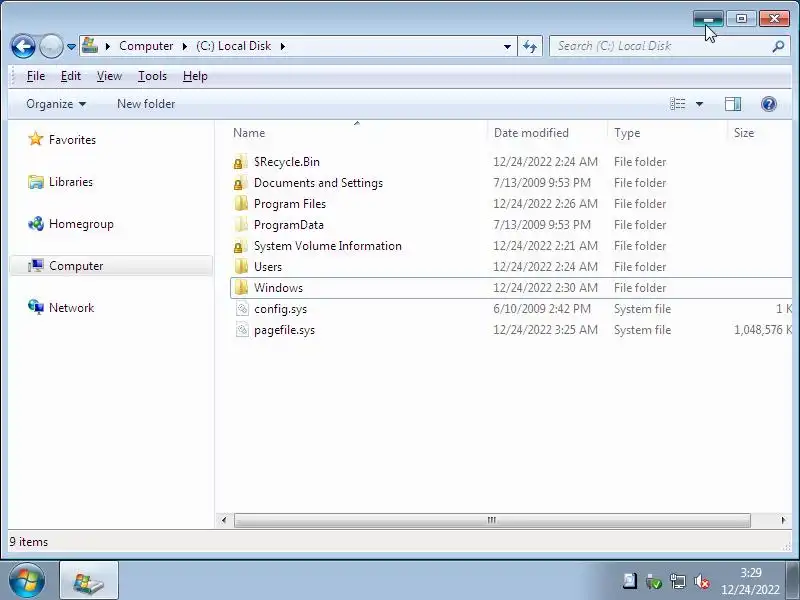Create a New folder

[146, 104]
